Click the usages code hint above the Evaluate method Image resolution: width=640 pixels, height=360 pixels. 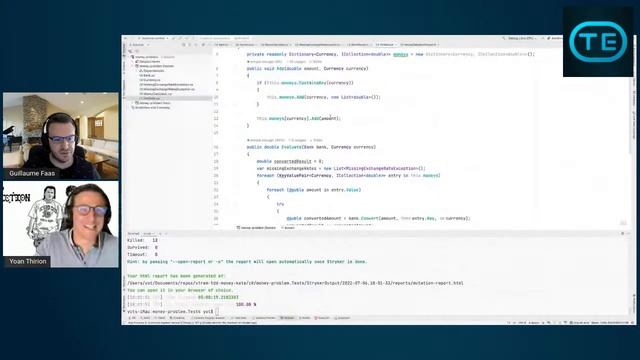[297, 140]
